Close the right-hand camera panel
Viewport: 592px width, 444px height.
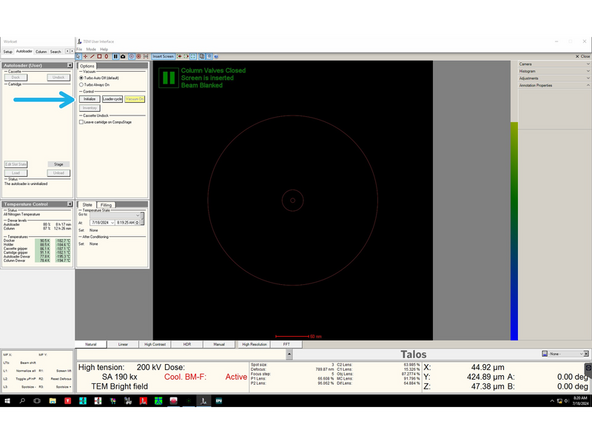point(583,57)
